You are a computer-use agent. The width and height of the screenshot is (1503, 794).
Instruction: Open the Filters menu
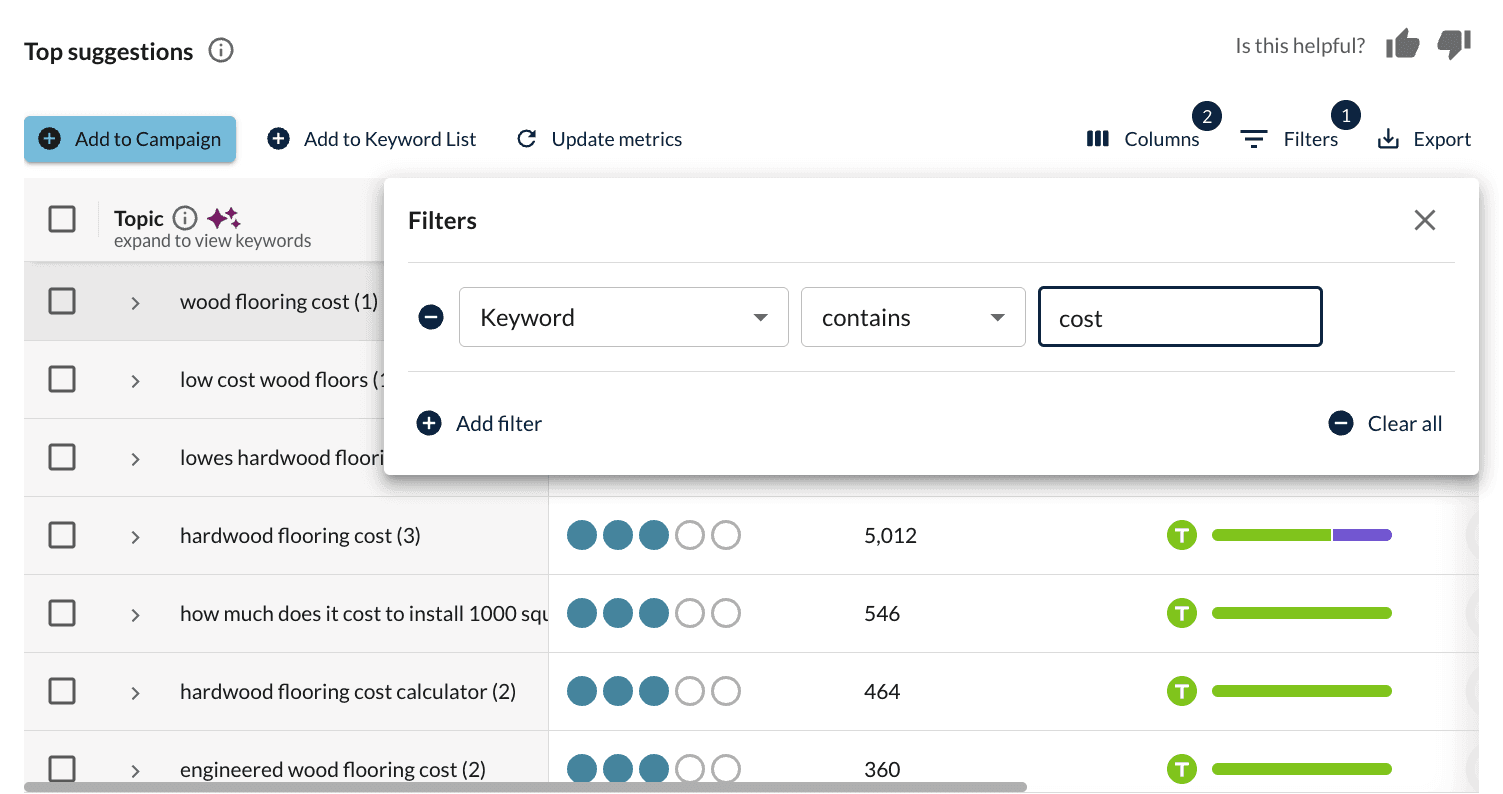pos(1290,139)
